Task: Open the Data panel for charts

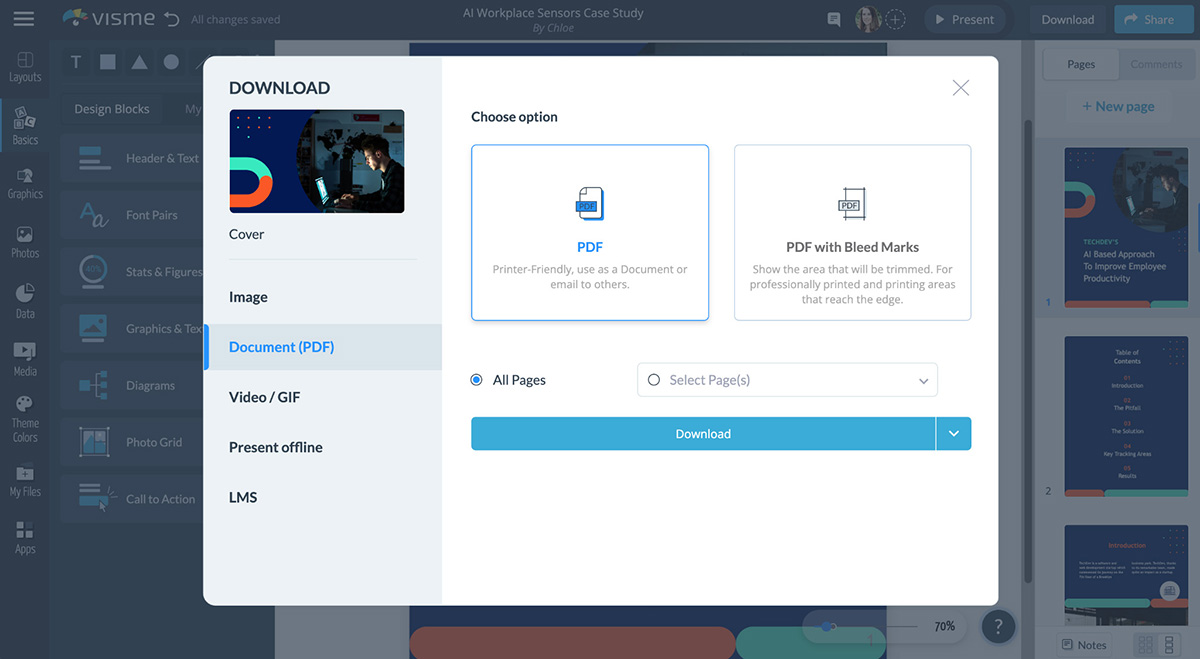Action: click(x=24, y=297)
